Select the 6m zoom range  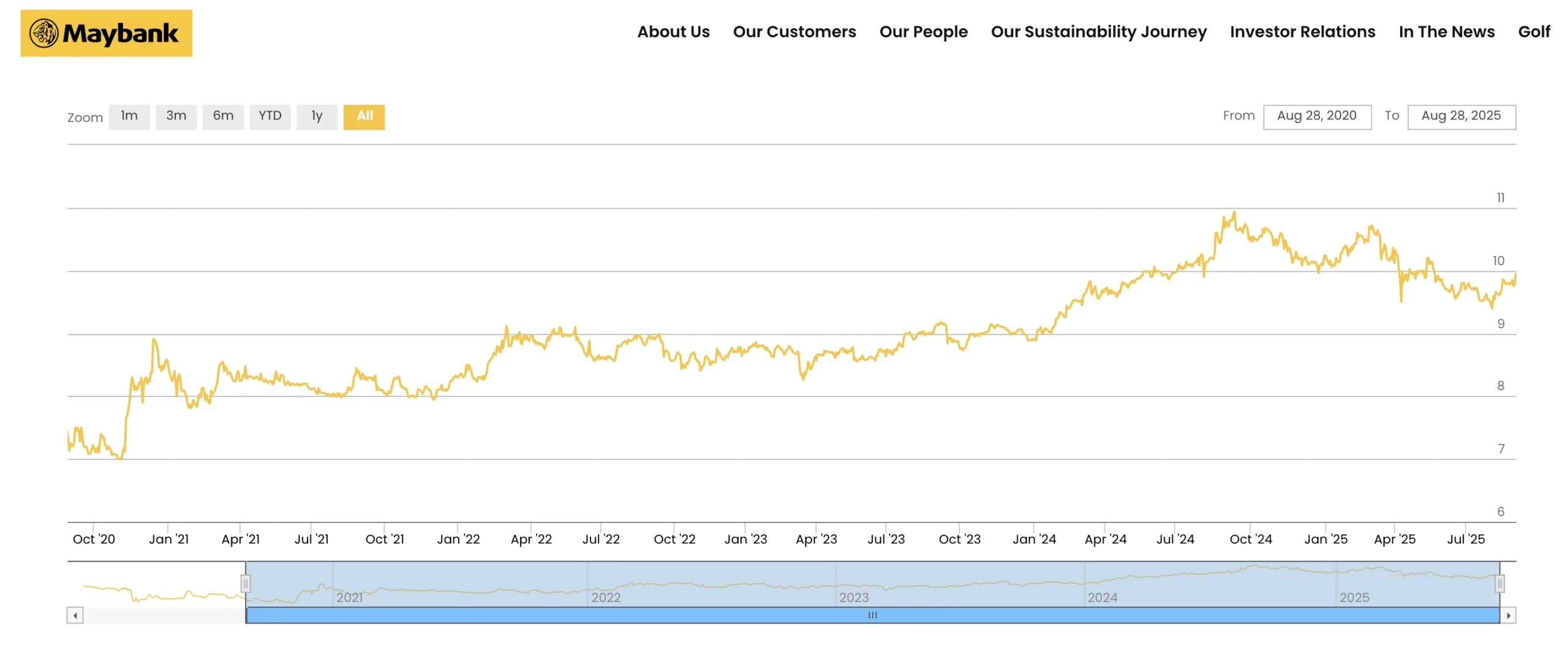point(223,116)
